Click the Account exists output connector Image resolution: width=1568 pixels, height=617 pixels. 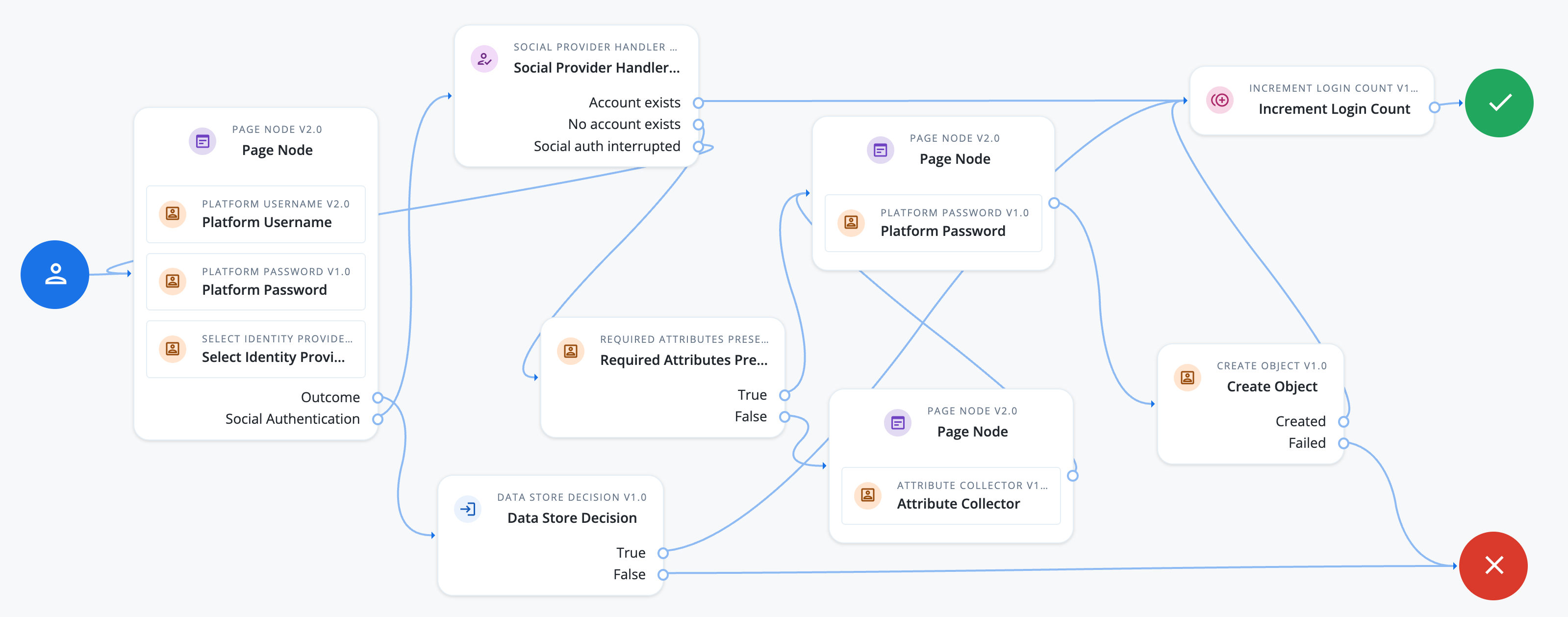[699, 103]
